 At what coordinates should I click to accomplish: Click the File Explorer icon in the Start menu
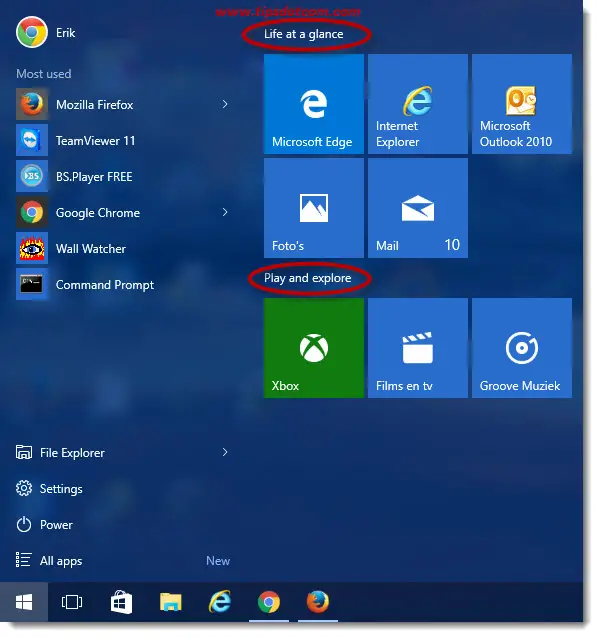tap(24, 452)
